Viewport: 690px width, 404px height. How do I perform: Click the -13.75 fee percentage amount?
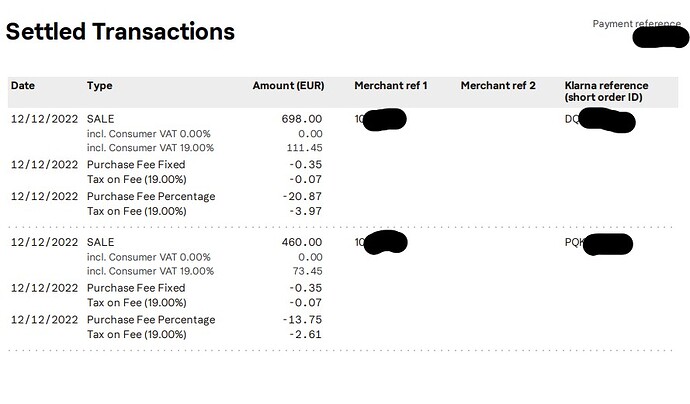tap(304, 320)
